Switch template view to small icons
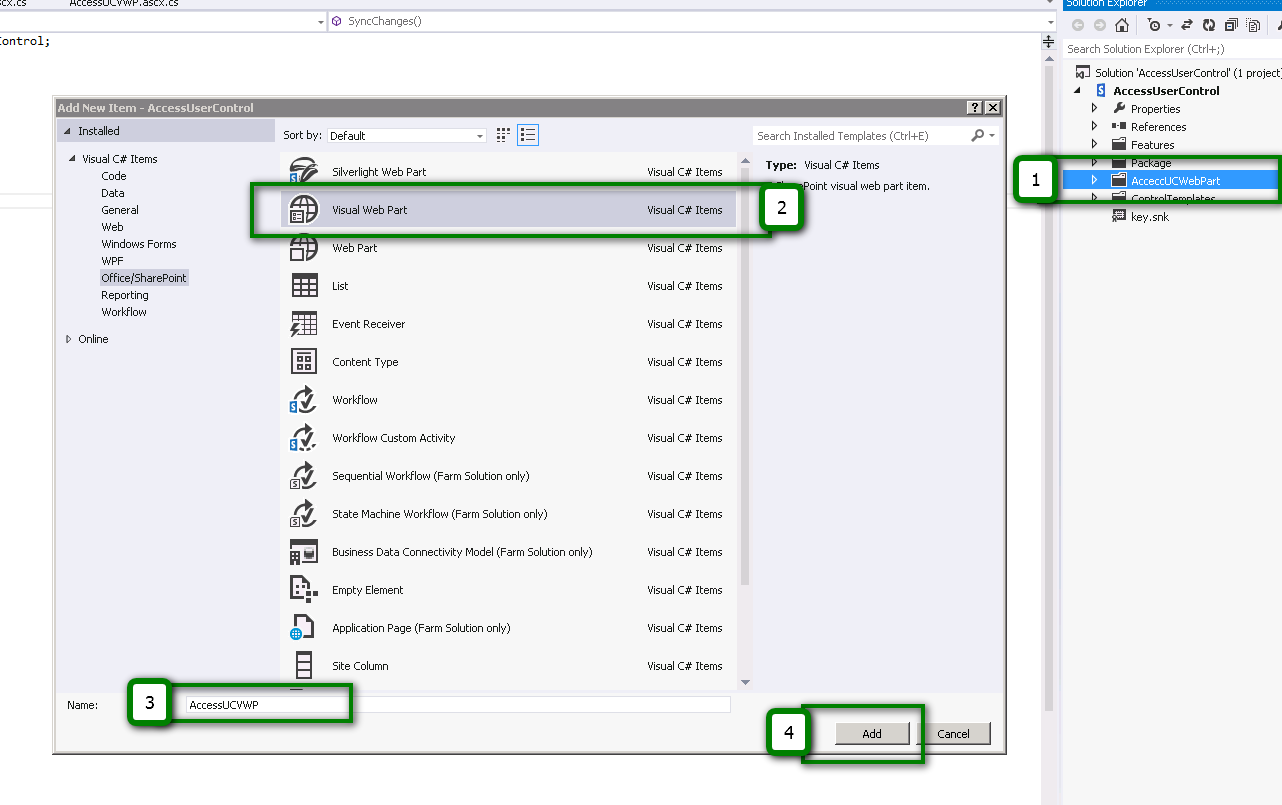1282x805 pixels. pyautogui.click(x=527, y=134)
